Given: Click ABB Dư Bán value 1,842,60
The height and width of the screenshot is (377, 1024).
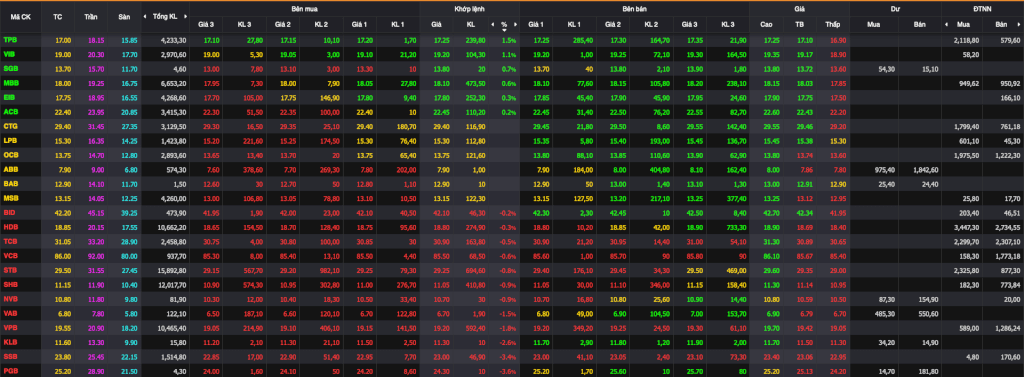Looking at the screenshot, I should coord(925,170).
